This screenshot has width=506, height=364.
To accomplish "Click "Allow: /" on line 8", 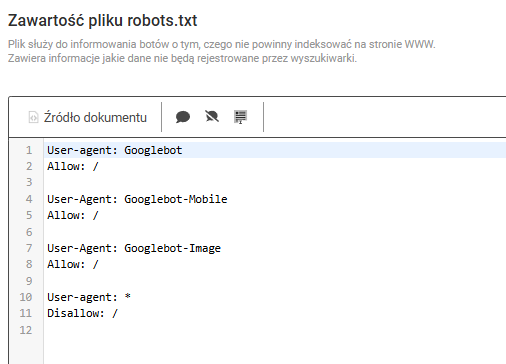I will point(73,264).
